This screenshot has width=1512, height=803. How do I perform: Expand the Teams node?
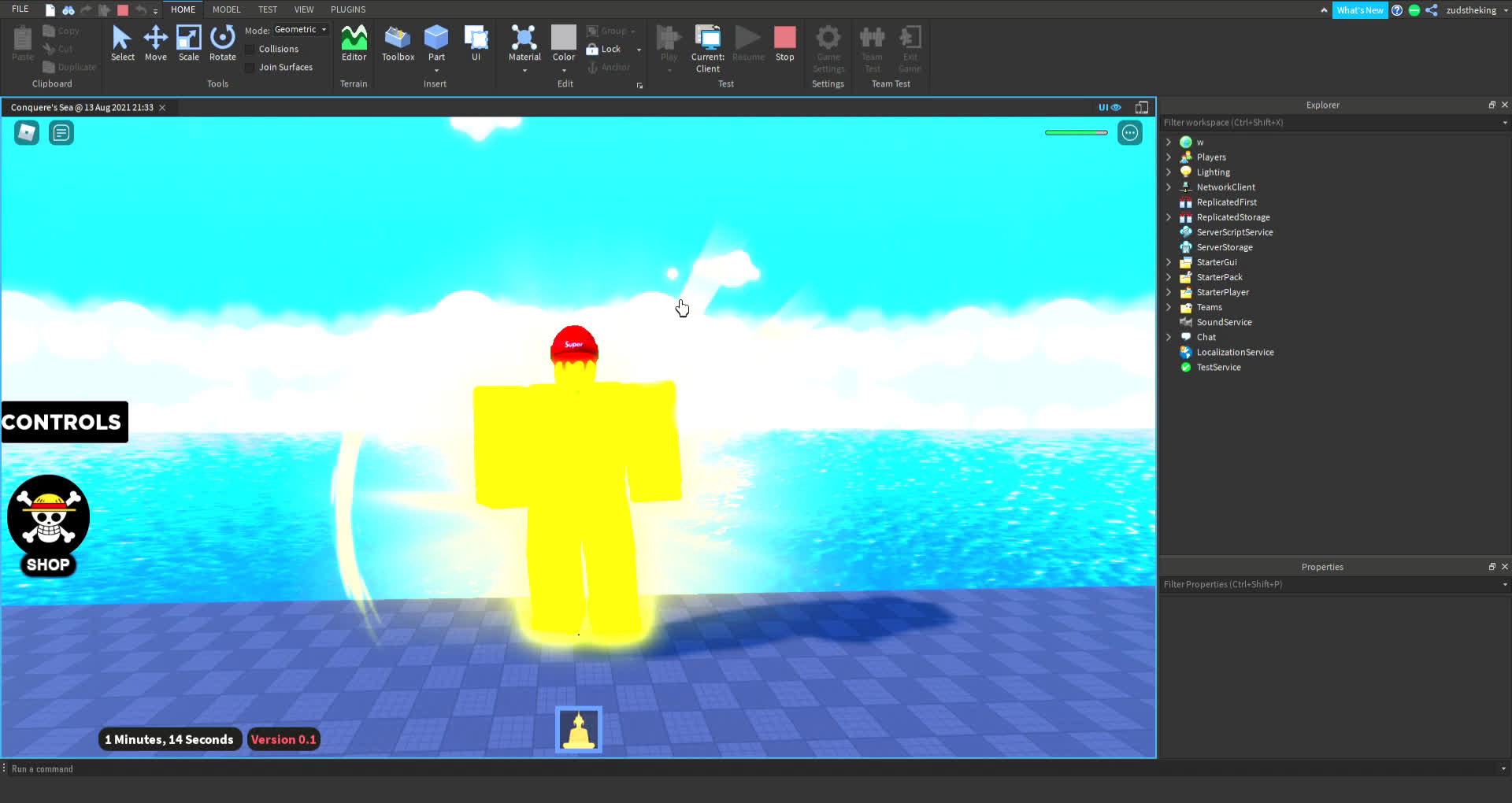(x=1169, y=307)
